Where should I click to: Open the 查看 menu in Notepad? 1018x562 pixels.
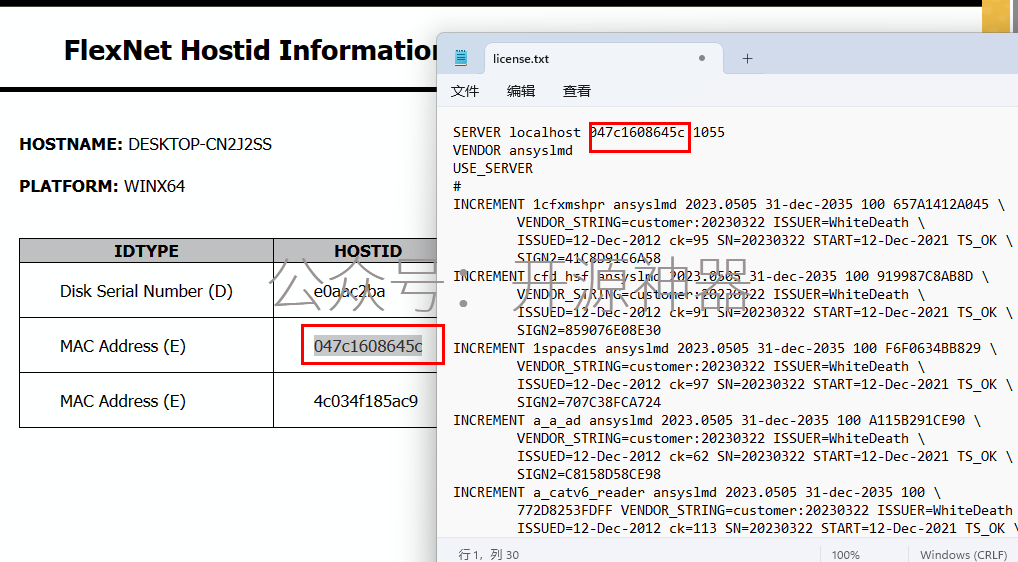tap(577, 91)
